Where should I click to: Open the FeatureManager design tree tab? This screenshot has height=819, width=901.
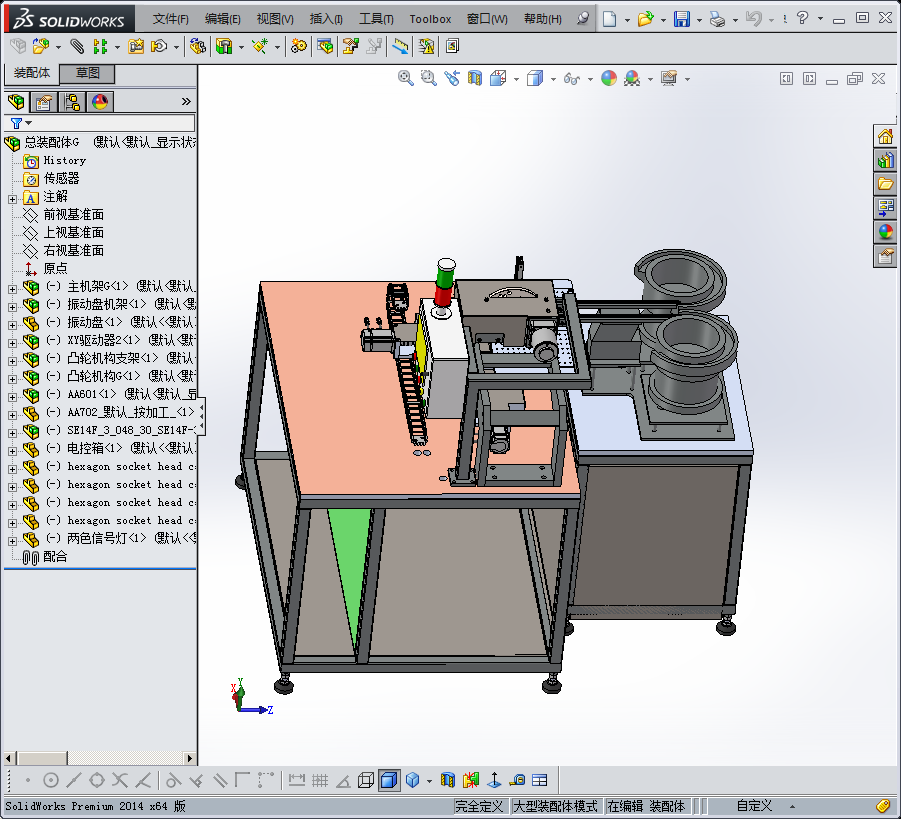point(16,102)
